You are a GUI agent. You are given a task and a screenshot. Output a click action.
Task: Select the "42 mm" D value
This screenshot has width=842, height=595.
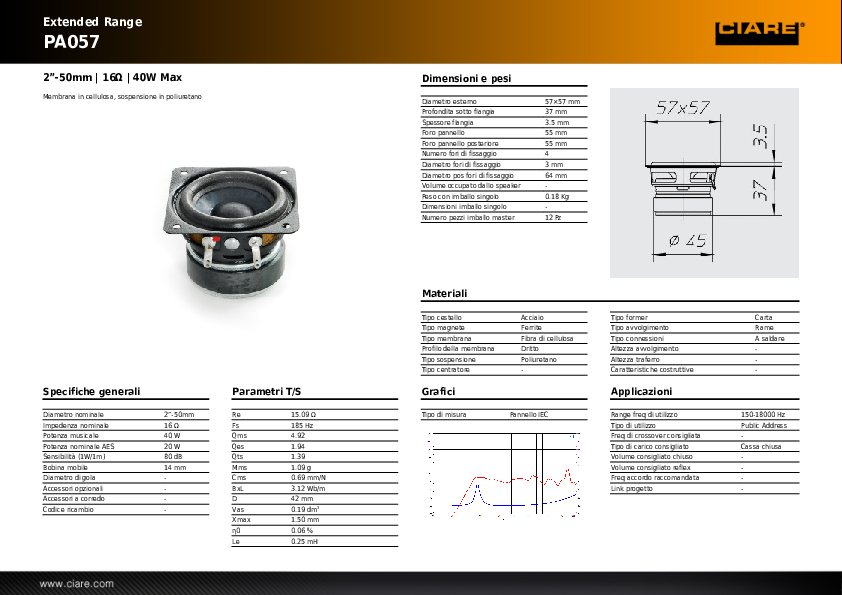point(302,498)
